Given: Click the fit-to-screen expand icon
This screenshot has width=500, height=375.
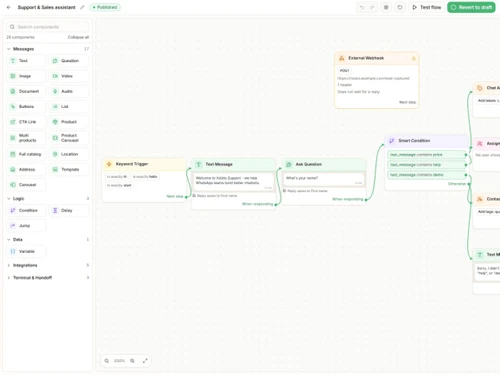Looking at the screenshot, I should click(x=145, y=361).
